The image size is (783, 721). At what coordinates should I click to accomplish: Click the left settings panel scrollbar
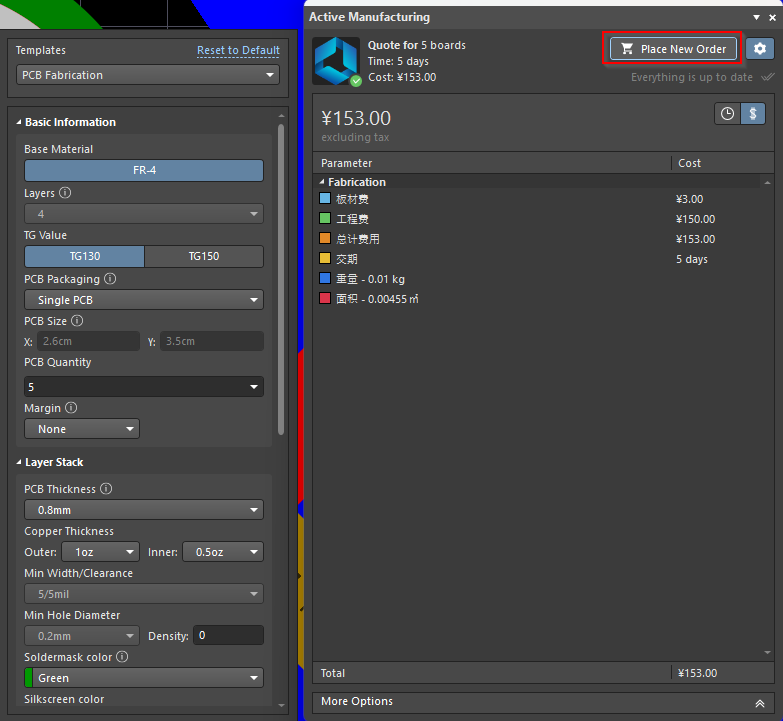(x=281, y=280)
